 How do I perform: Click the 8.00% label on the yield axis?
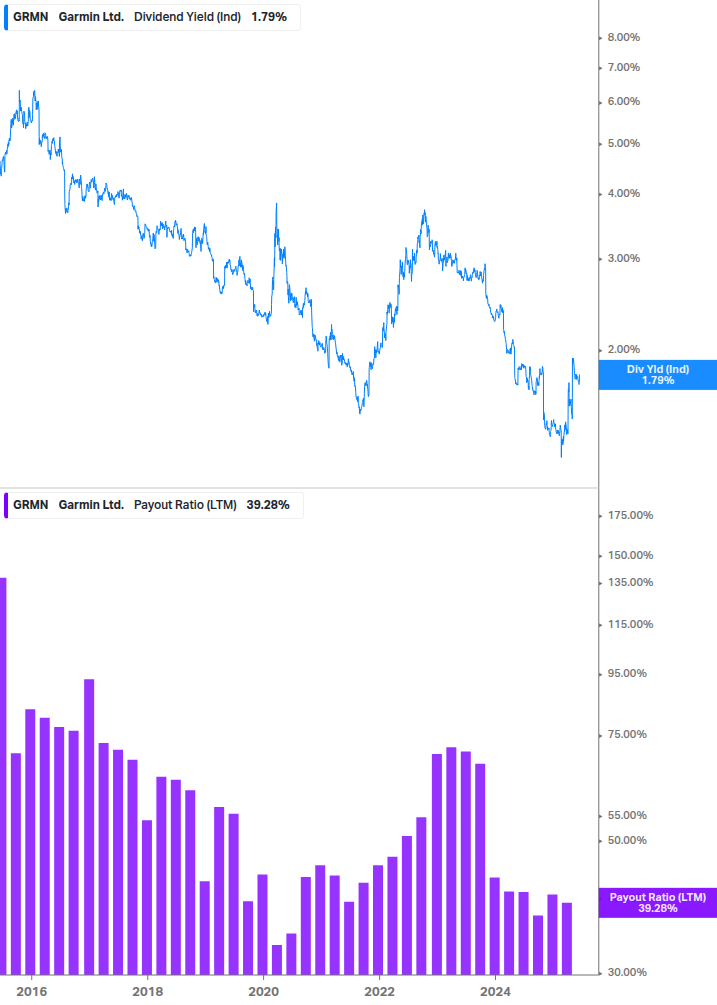[623, 38]
